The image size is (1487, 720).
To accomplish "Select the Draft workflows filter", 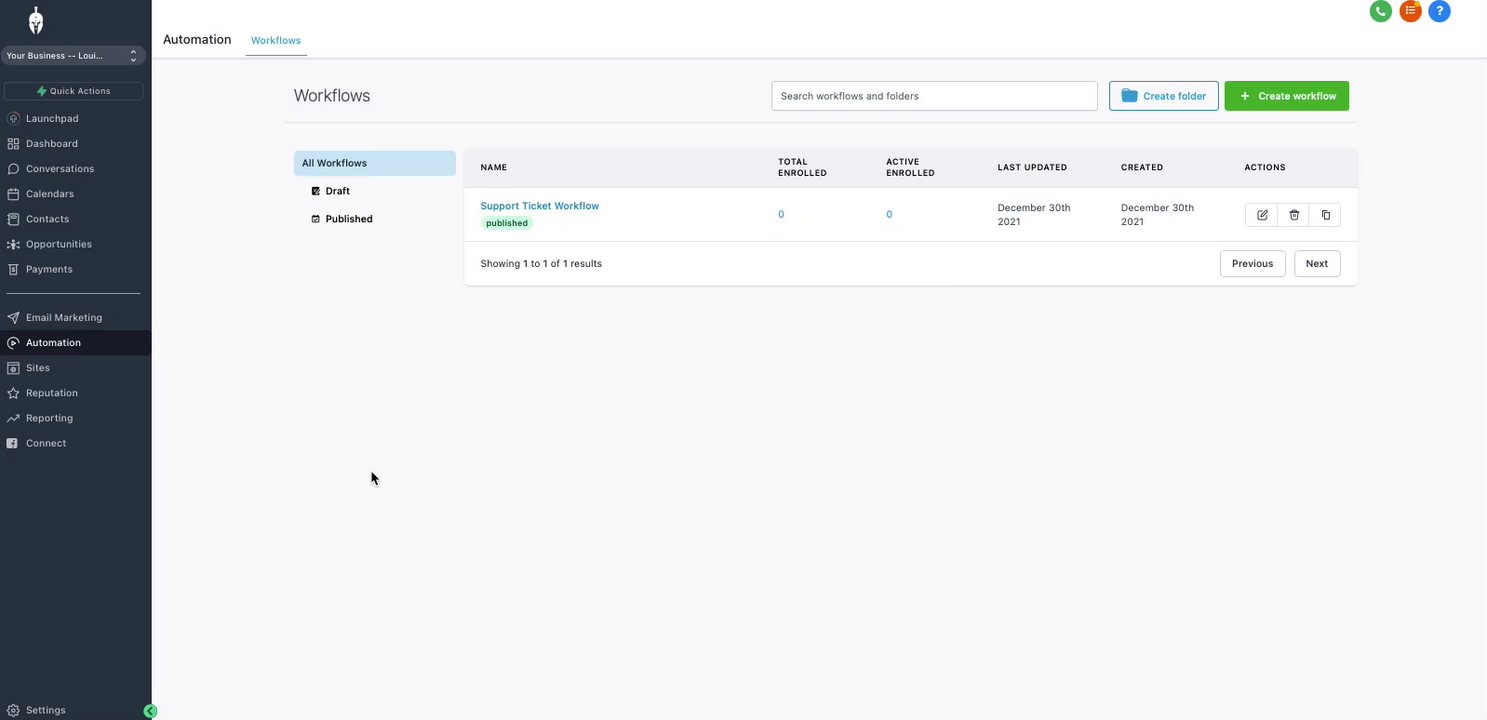I will click(x=338, y=191).
